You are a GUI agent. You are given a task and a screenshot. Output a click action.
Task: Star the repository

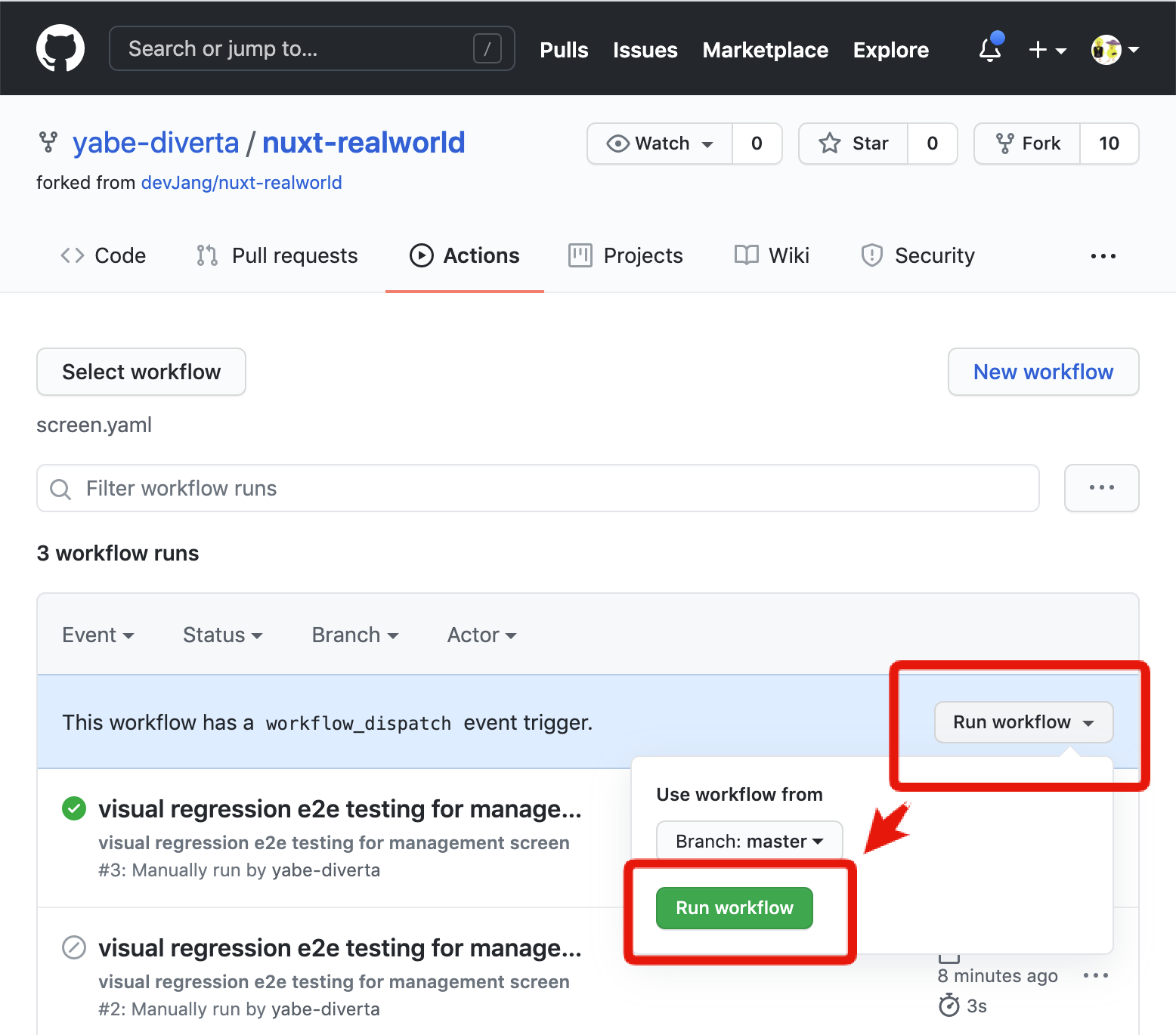coord(853,144)
